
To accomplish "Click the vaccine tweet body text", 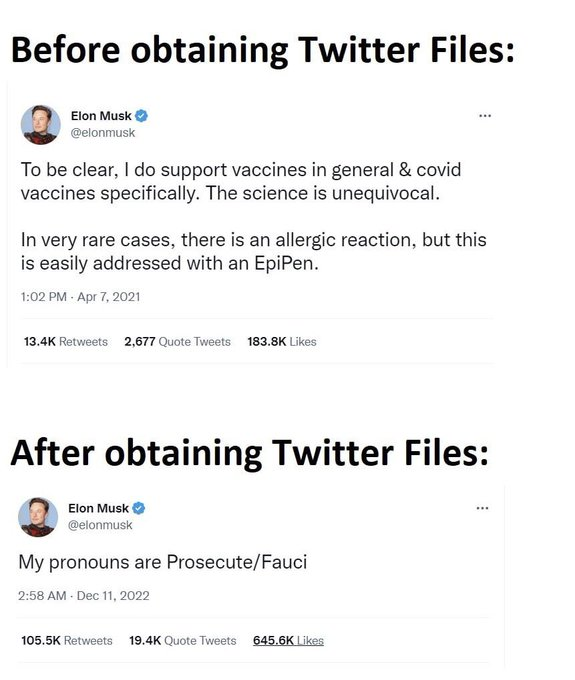I will 254,216.
